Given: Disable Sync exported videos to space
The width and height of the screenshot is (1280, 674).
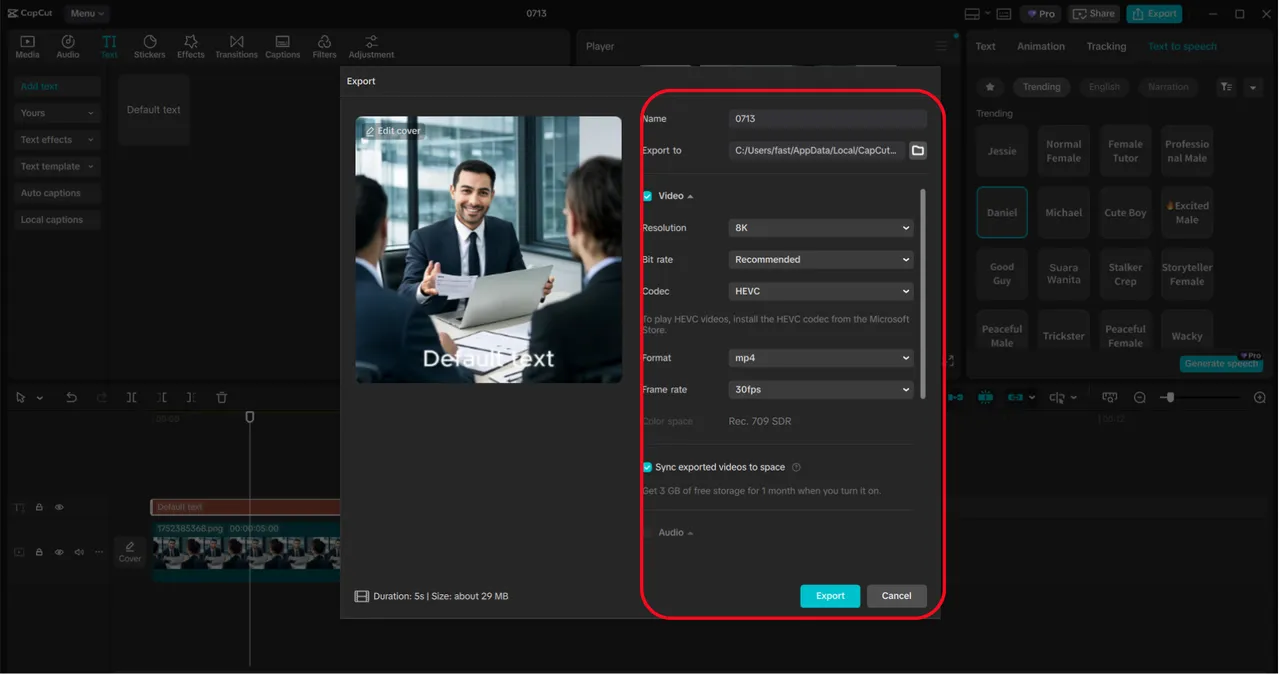Looking at the screenshot, I should click(x=647, y=467).
